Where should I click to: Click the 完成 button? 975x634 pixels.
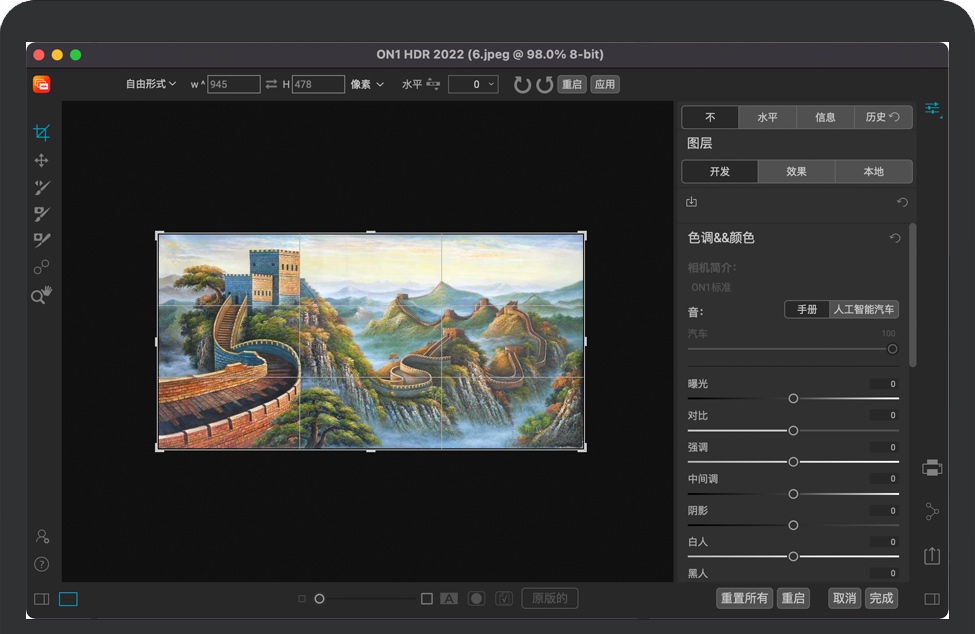point(881,598)
